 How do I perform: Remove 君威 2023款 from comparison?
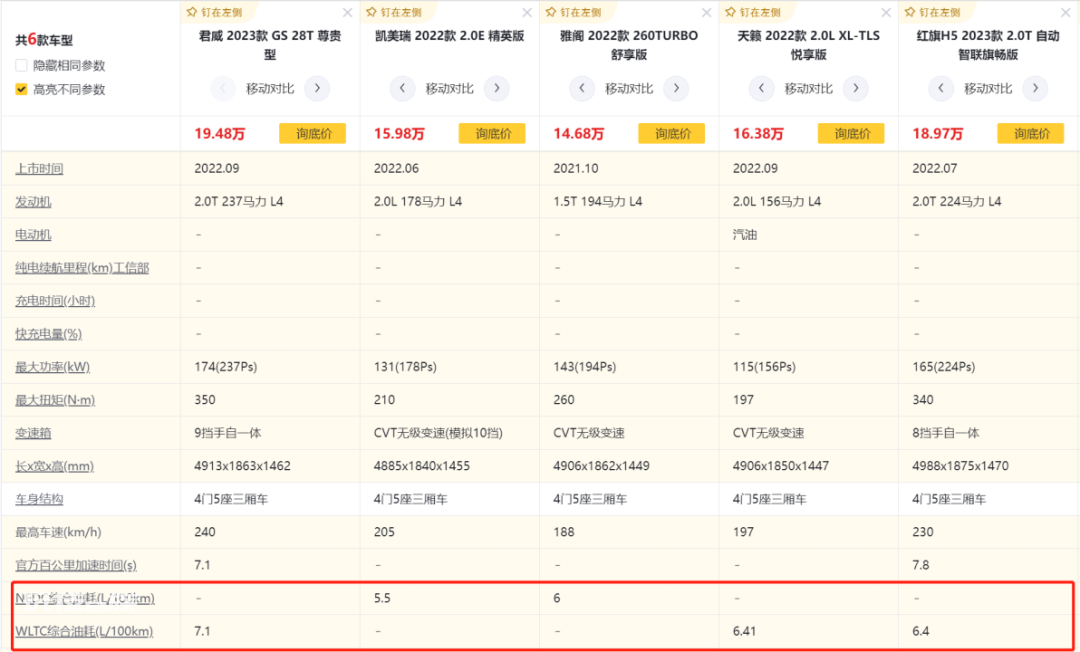[348, 12]
